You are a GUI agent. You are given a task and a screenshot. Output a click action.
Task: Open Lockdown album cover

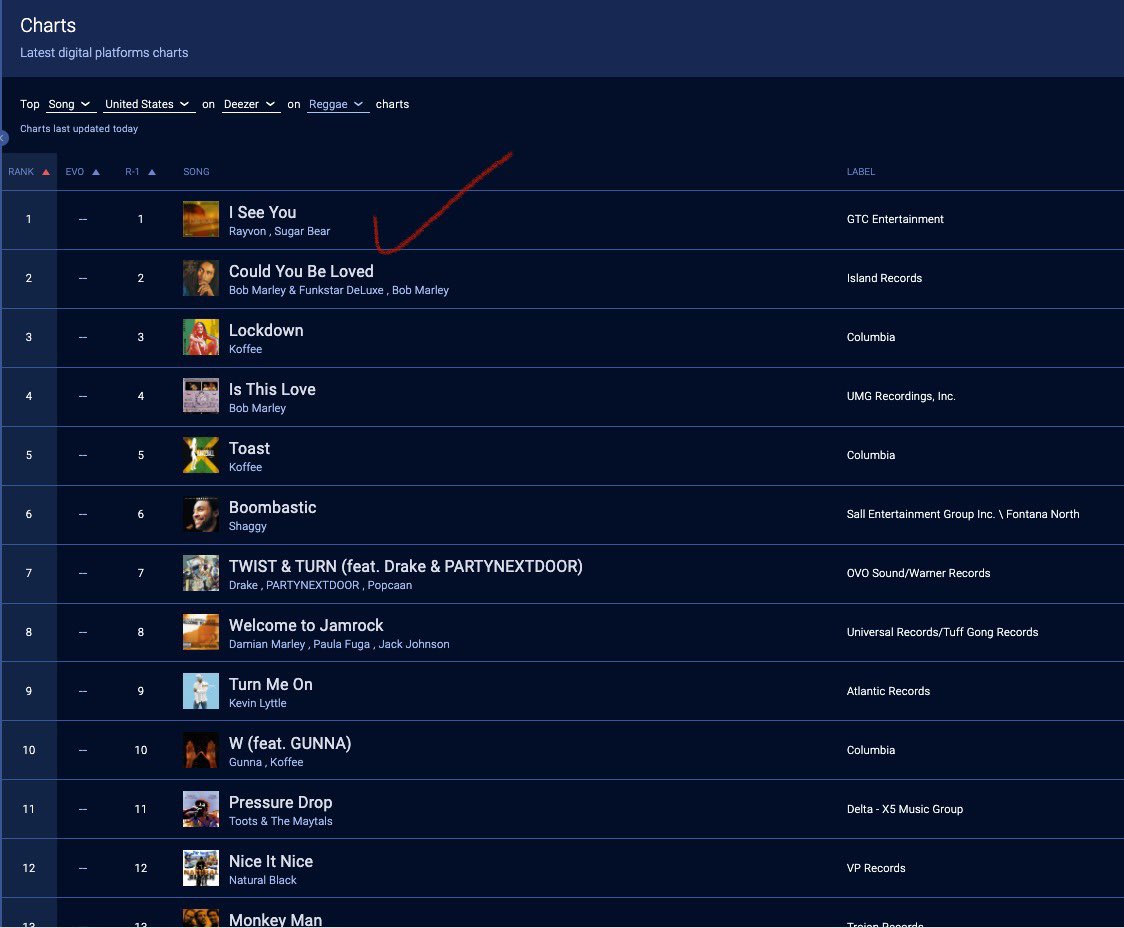pos(201,337)
